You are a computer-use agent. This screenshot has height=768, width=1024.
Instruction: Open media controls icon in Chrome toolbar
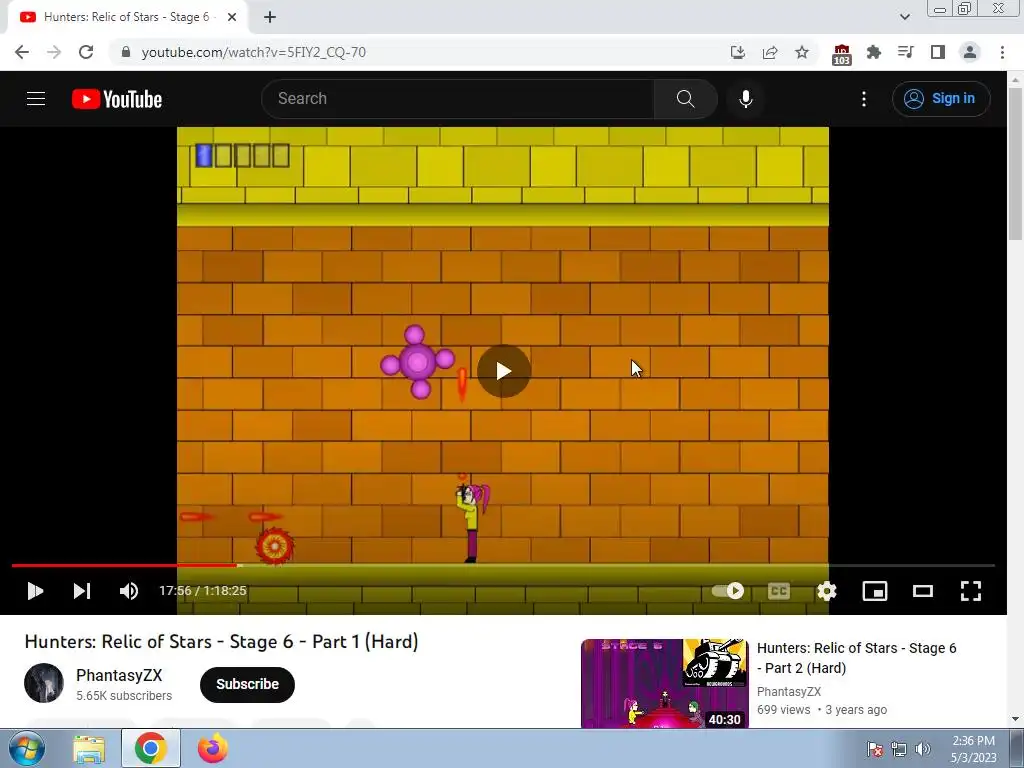click(906, 52)
